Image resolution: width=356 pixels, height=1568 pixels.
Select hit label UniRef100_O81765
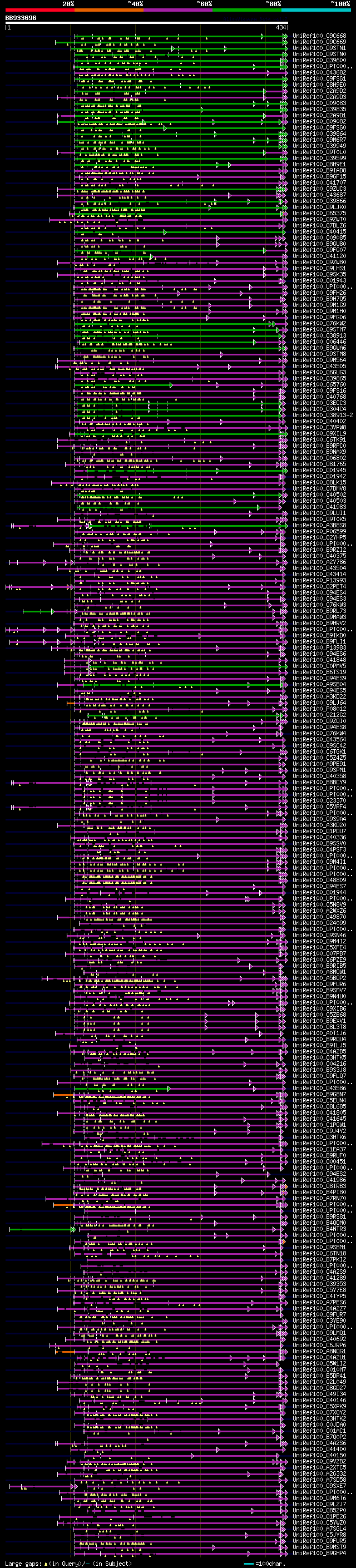pyautogui.click(x=319, y=464)
